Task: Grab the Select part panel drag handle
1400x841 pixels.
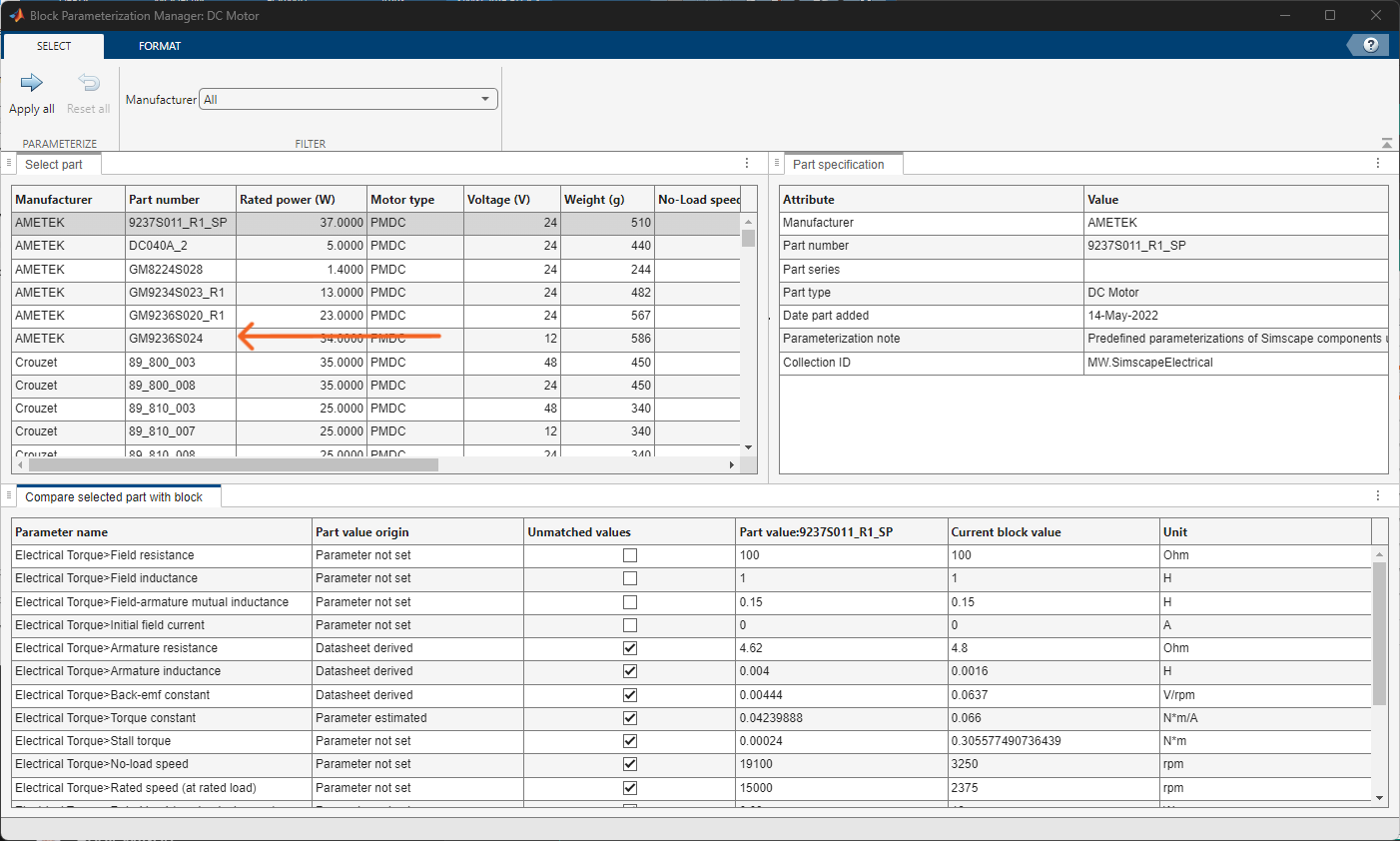Action: pos(8,163)
